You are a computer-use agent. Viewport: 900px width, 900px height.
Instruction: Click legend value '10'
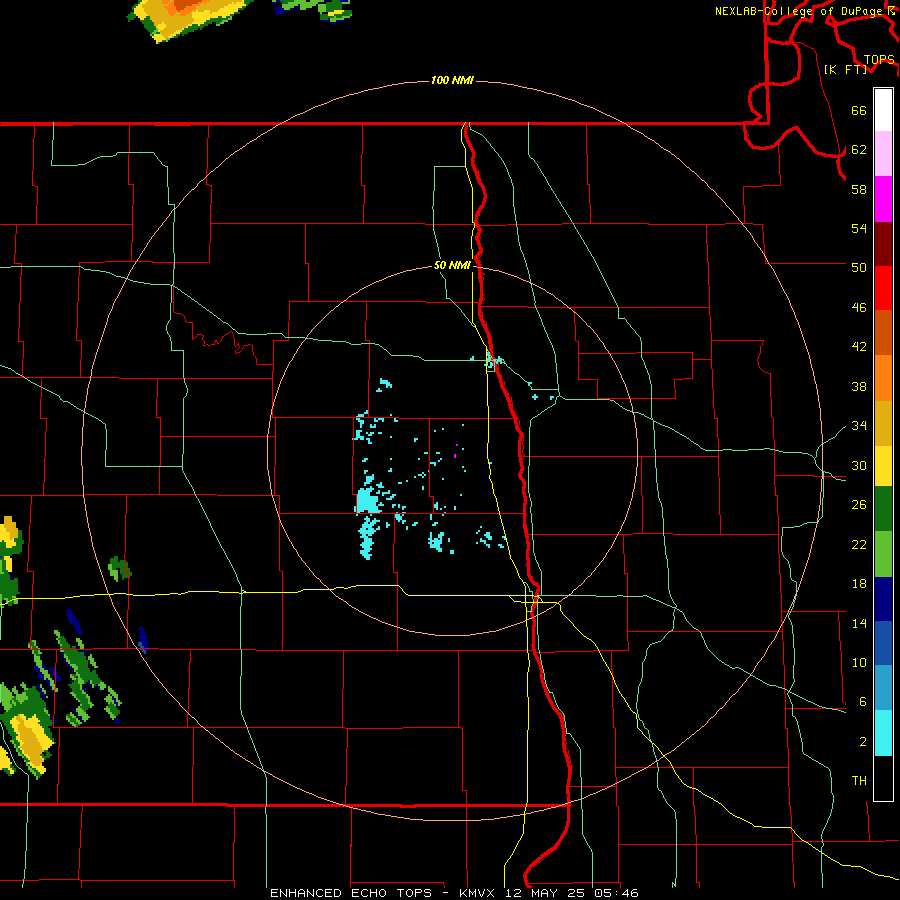coord(859,663)
